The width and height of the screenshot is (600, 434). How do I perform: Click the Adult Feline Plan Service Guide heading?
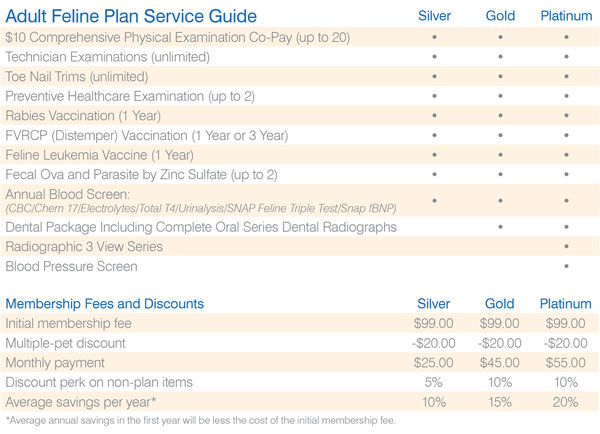131,16
